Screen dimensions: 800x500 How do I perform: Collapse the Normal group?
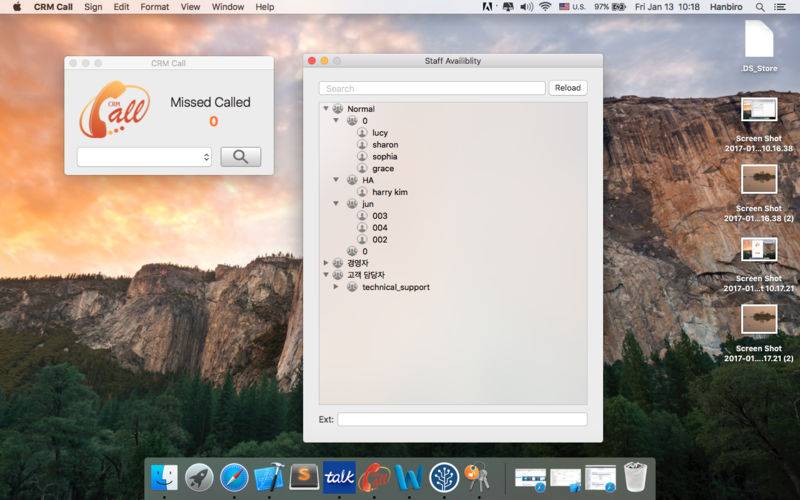[x=325, y=108]
